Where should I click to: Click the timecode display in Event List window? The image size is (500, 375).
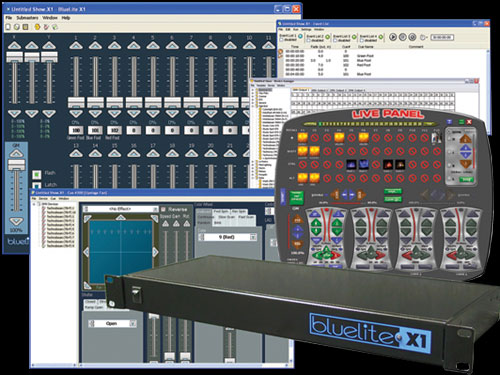pyautogui.click(x=442, y=37)
